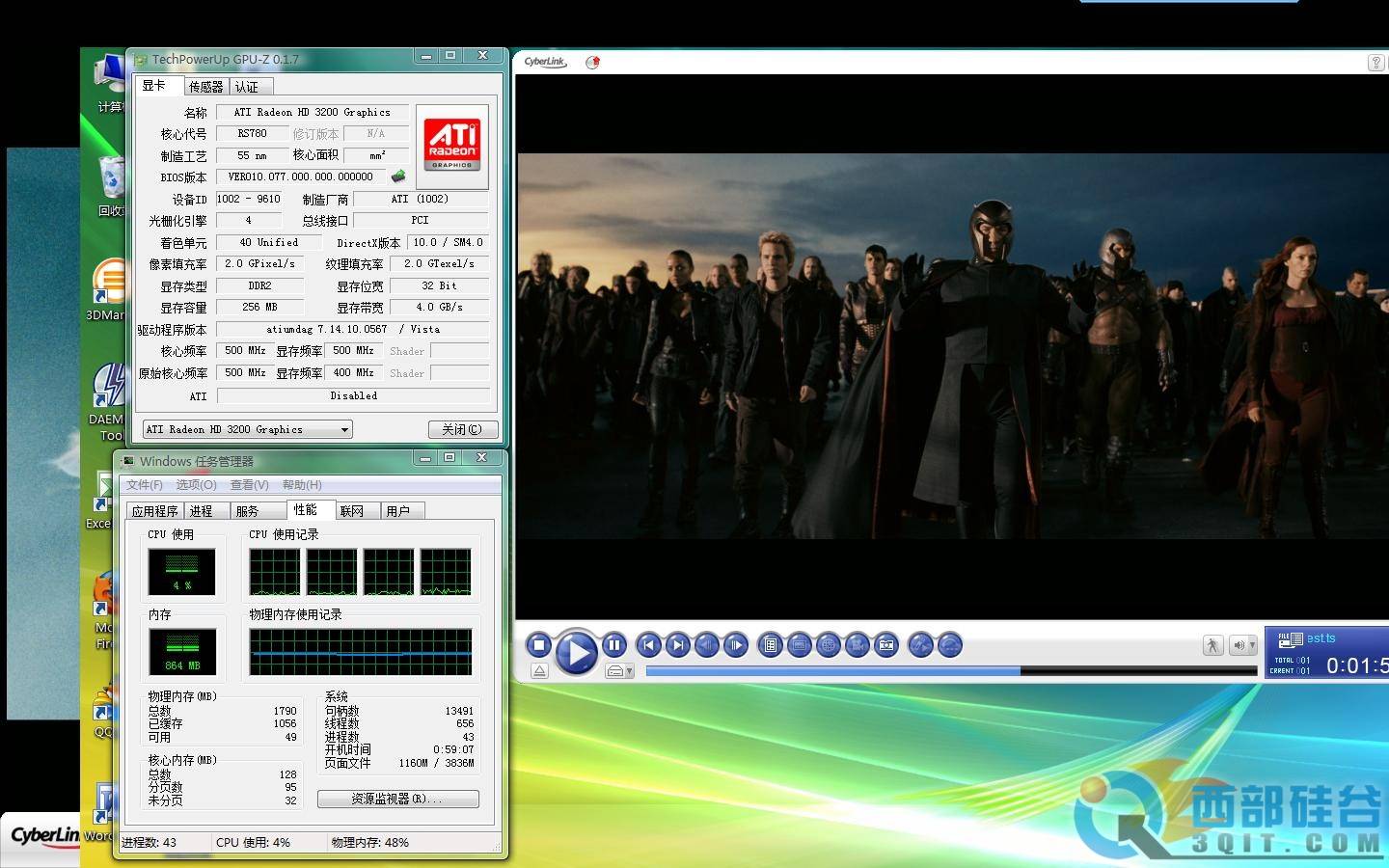Screen dimensions: 1389x868
Task: Click the BIOS version VER010.077 field
Action: click(x=301, y=176)
